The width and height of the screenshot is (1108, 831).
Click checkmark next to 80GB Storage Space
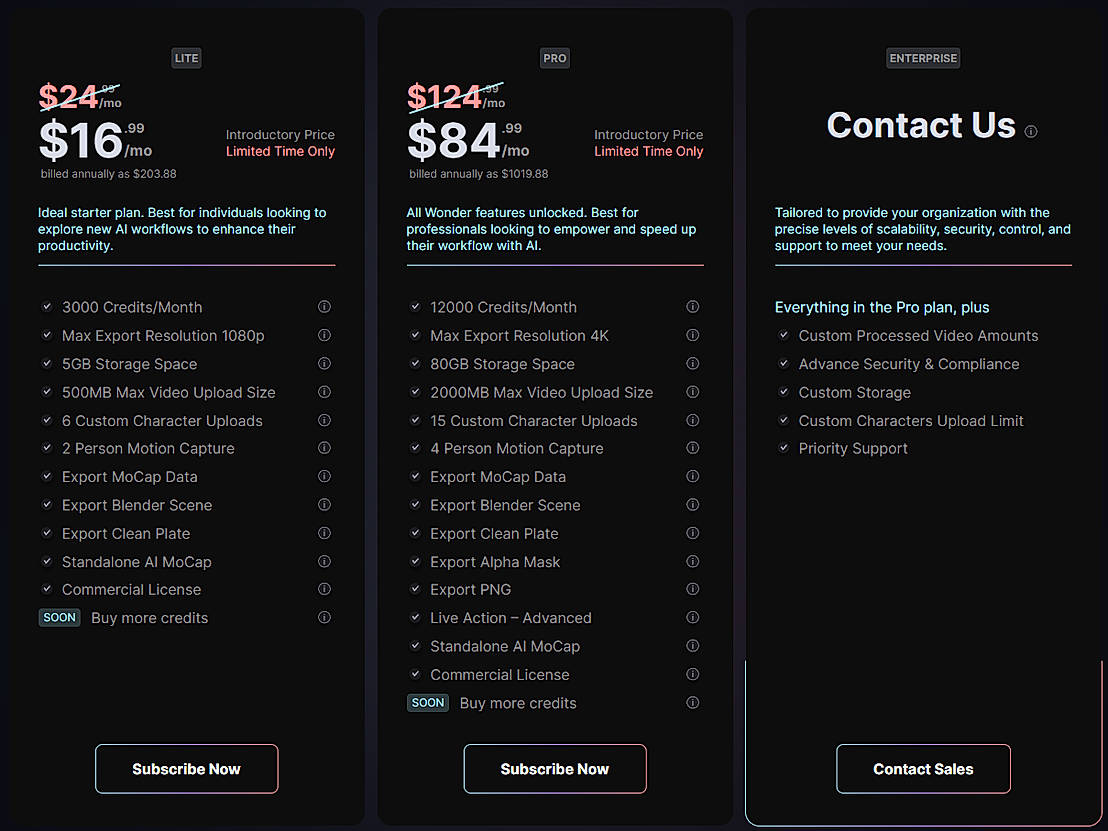[415, 364]
